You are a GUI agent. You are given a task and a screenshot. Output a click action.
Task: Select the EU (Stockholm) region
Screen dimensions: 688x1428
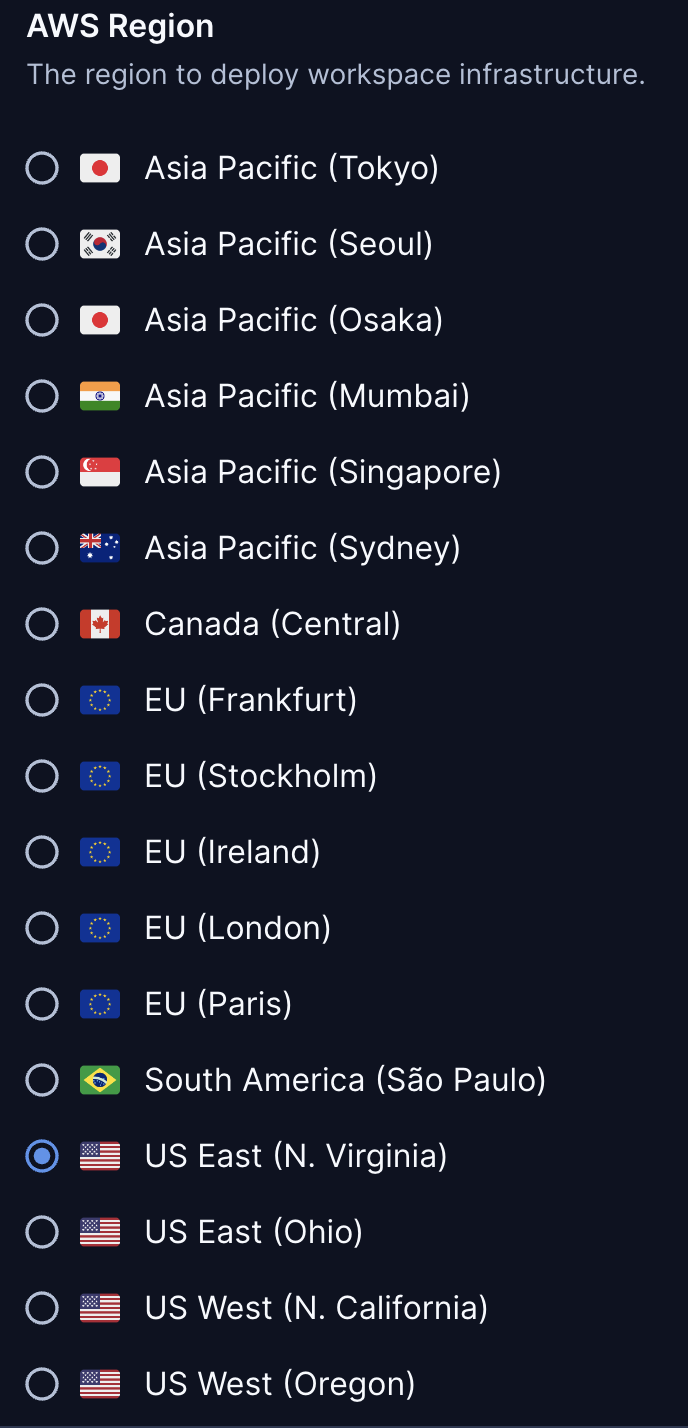pos(42,776)
